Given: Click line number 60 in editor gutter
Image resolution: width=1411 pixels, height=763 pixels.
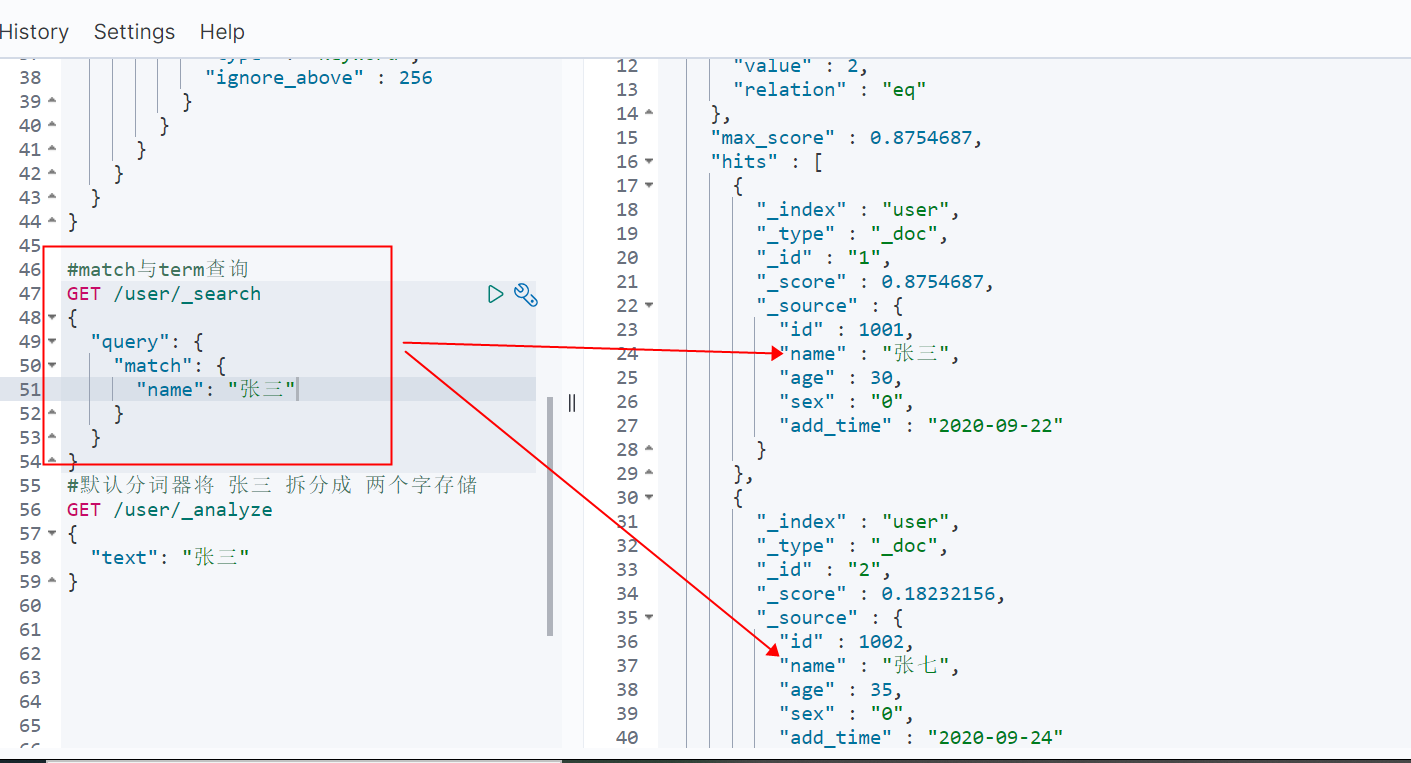Looking at the screenshot, I should [30, 606].
